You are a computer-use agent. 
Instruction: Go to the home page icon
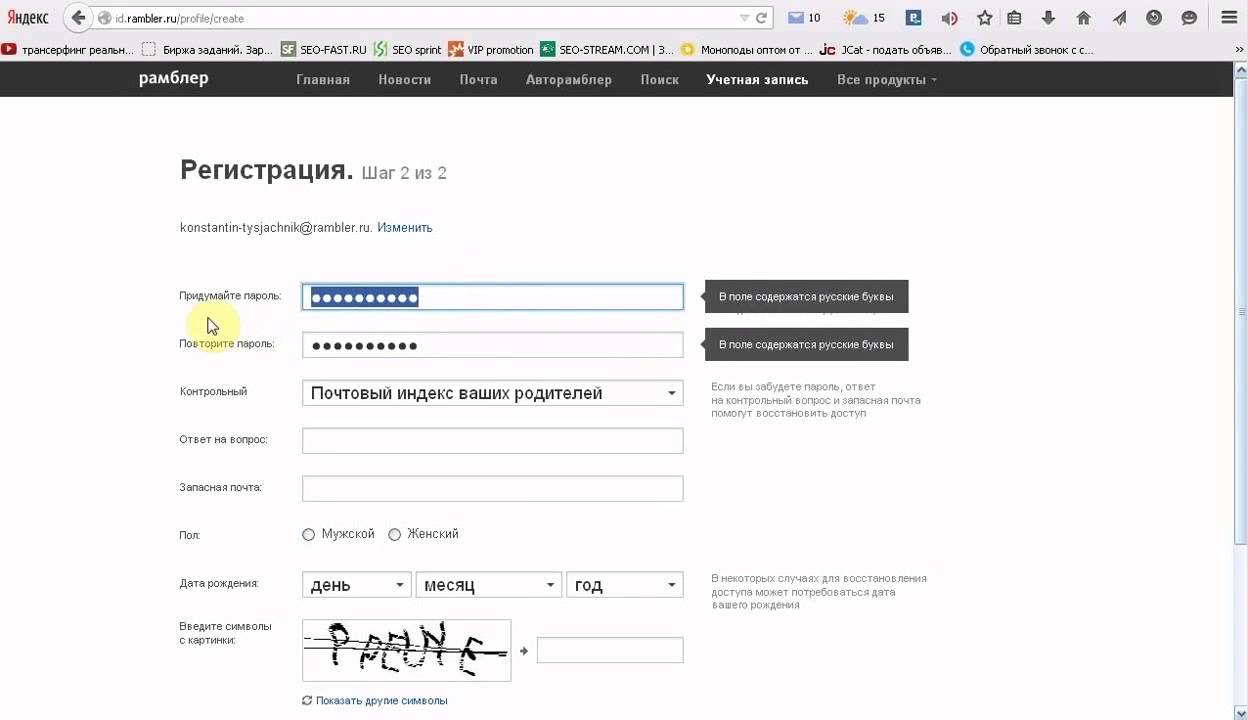[x=1083, y=18]
